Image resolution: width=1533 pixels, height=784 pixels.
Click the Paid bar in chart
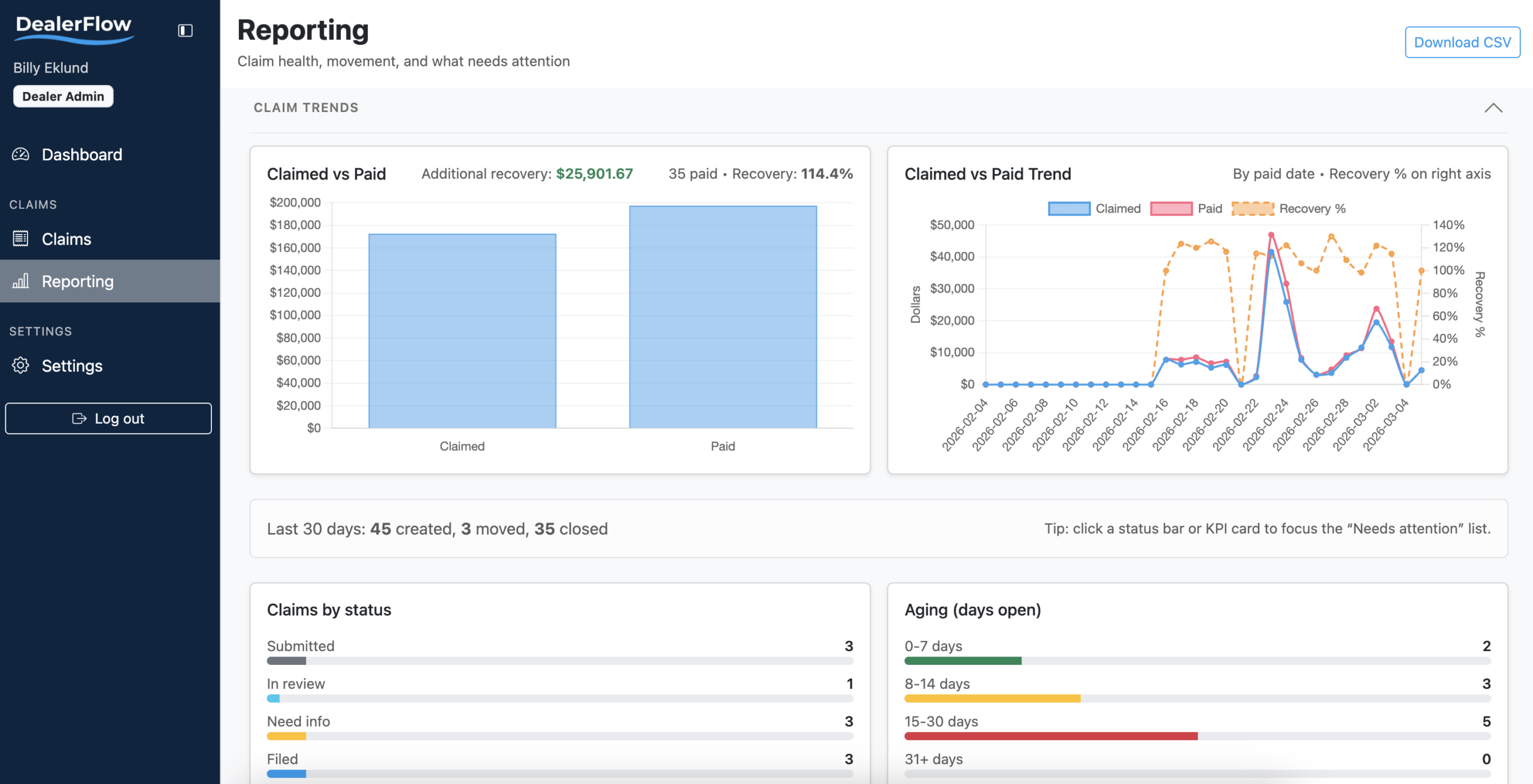coord(723,317)
